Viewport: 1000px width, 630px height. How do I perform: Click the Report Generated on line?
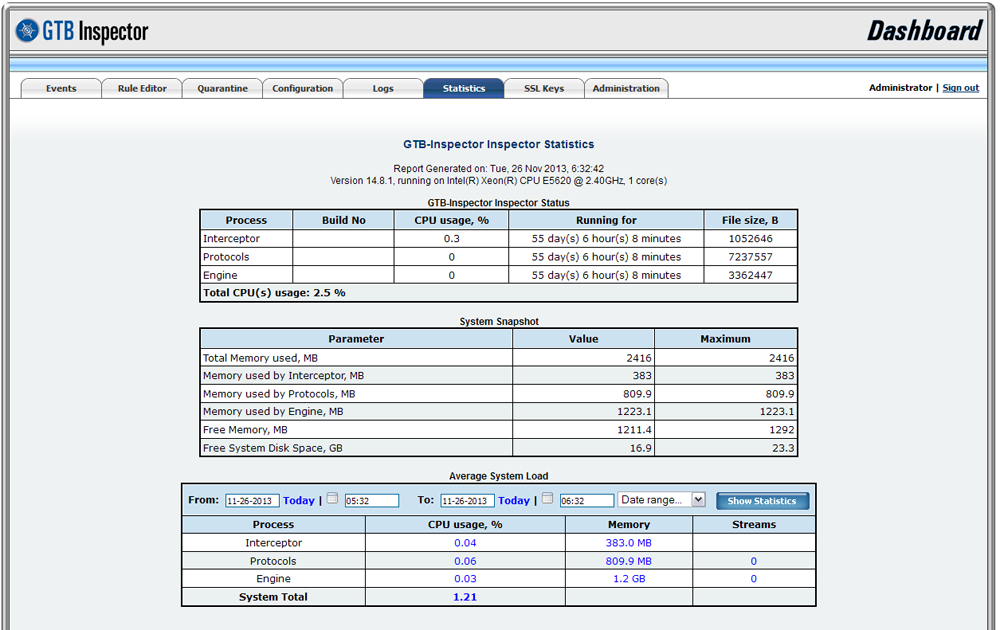[499, 169]
